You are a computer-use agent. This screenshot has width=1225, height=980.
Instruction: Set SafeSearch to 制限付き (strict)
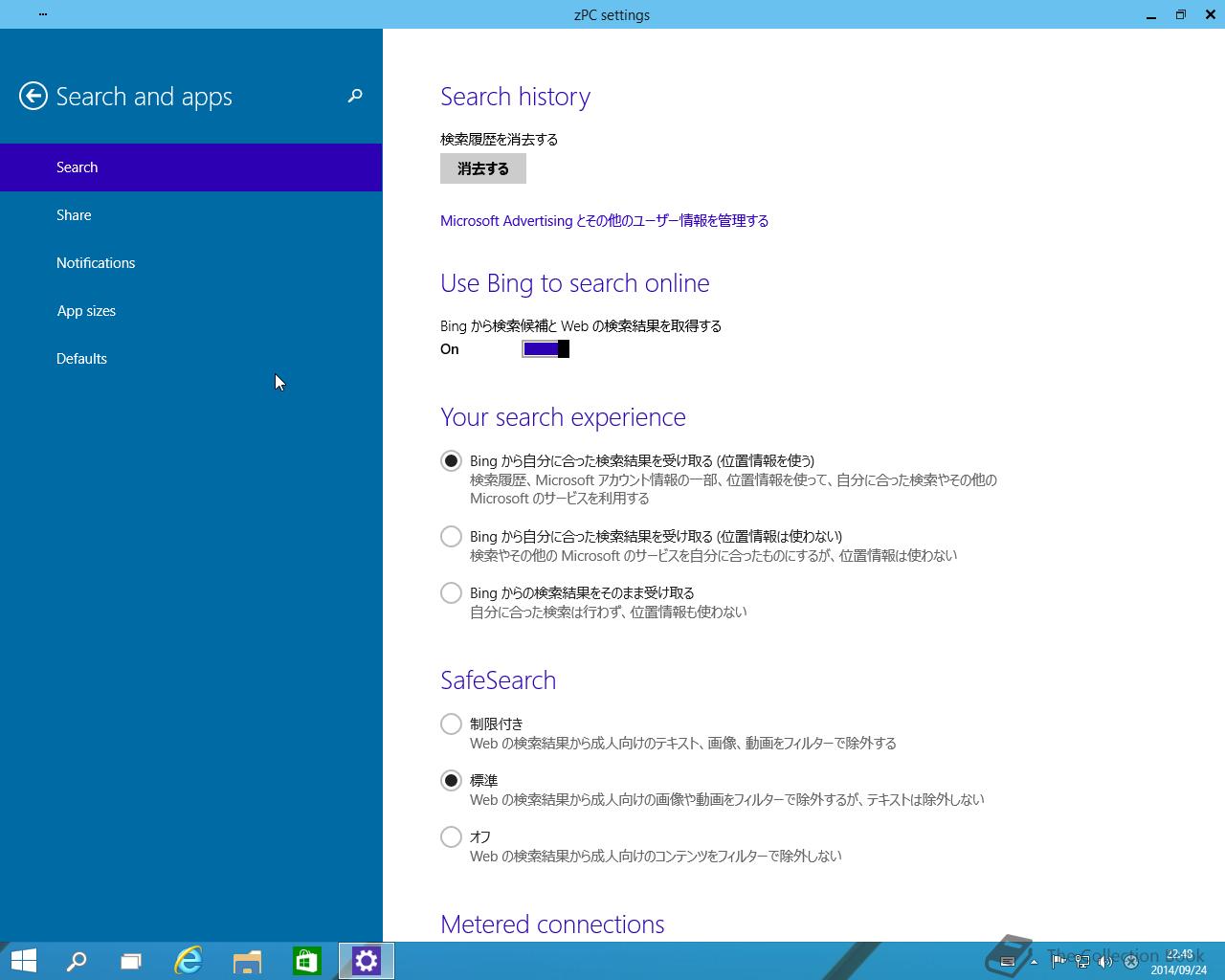click(451, 724)
